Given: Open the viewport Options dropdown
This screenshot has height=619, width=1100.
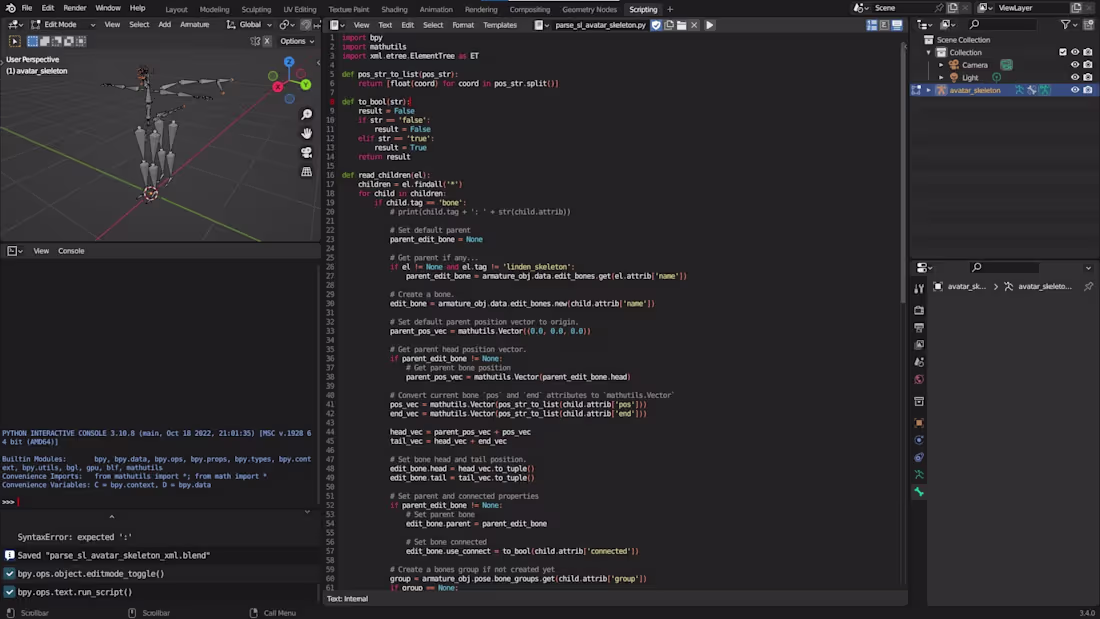Looking at the screenshot, I should [297, 41].
